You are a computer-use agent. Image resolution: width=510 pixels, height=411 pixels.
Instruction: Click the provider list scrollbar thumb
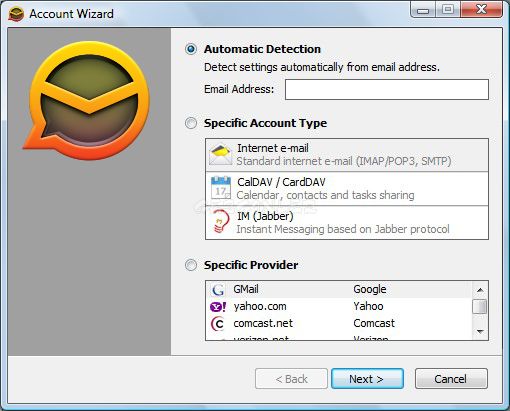[x=480, y=307]
